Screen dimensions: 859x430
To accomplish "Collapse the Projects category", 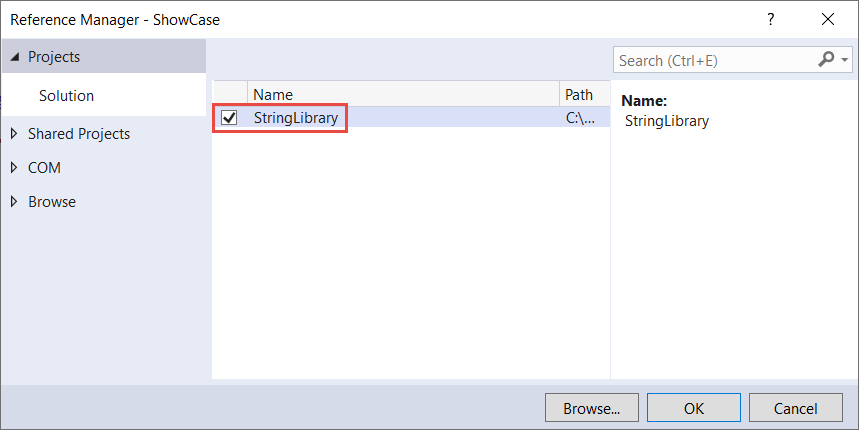I will click(15, 57).
